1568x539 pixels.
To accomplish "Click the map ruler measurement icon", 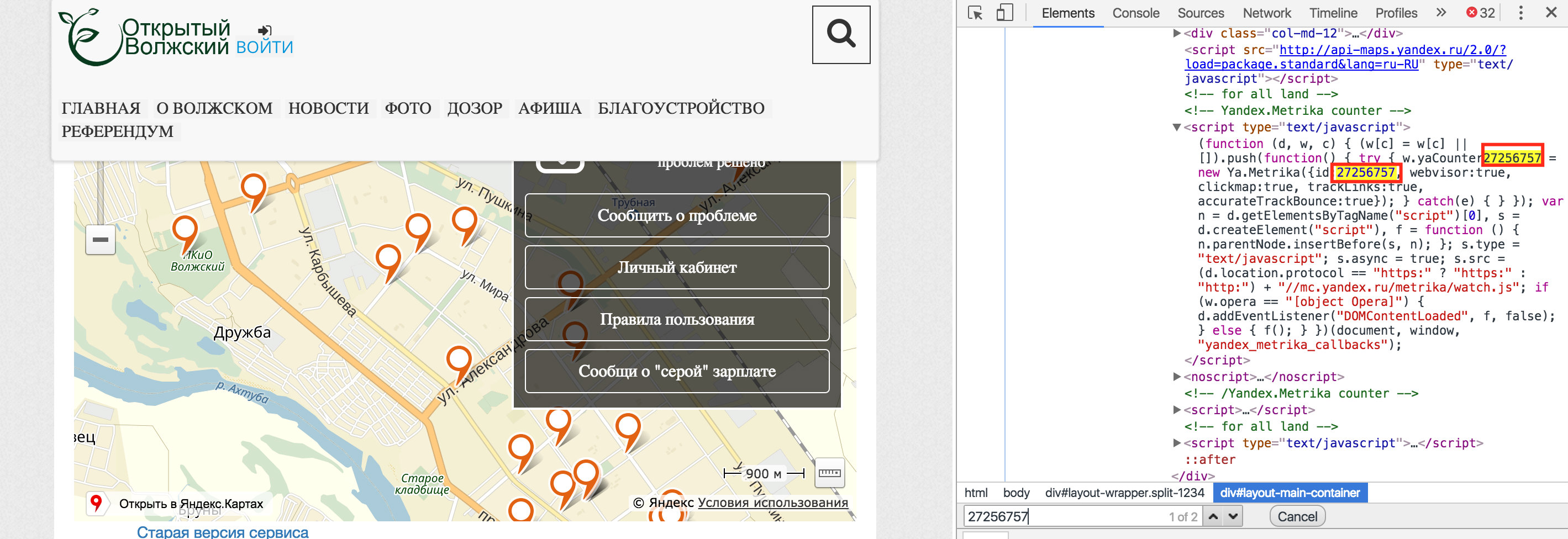I will coord(829,473).
